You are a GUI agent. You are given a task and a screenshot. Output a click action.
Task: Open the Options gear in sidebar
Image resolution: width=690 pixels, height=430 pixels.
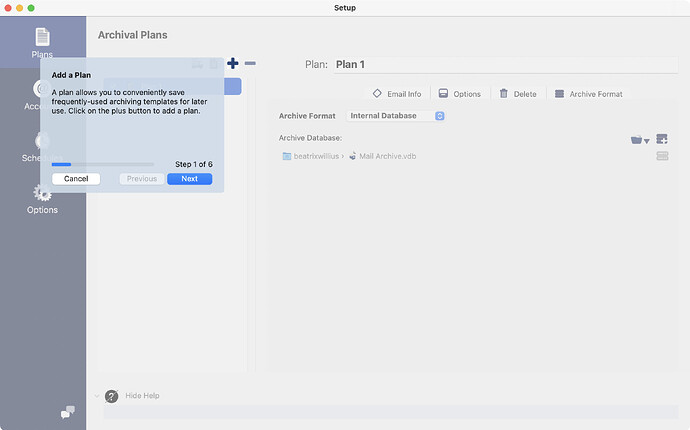click(x=42, y=198)
